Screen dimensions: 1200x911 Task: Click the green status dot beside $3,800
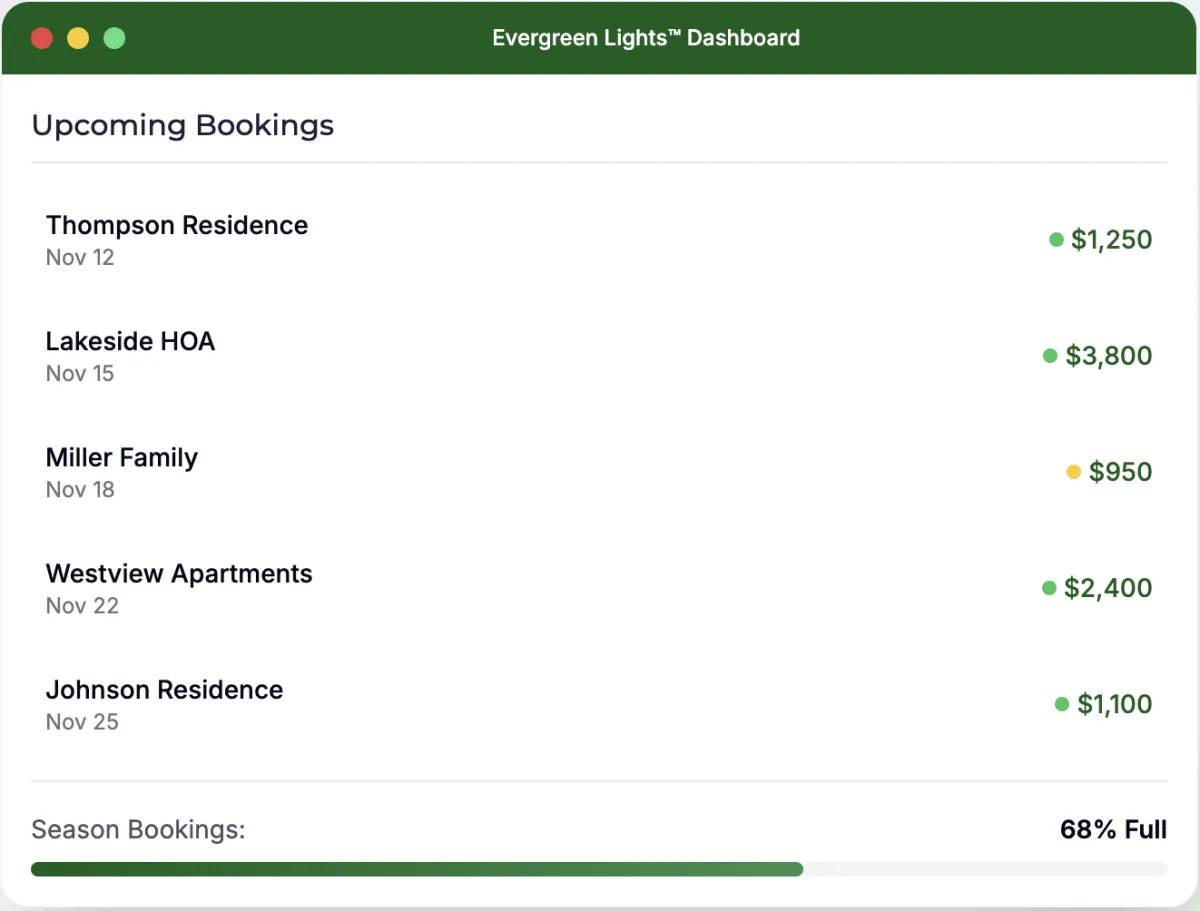point(1050,356)
